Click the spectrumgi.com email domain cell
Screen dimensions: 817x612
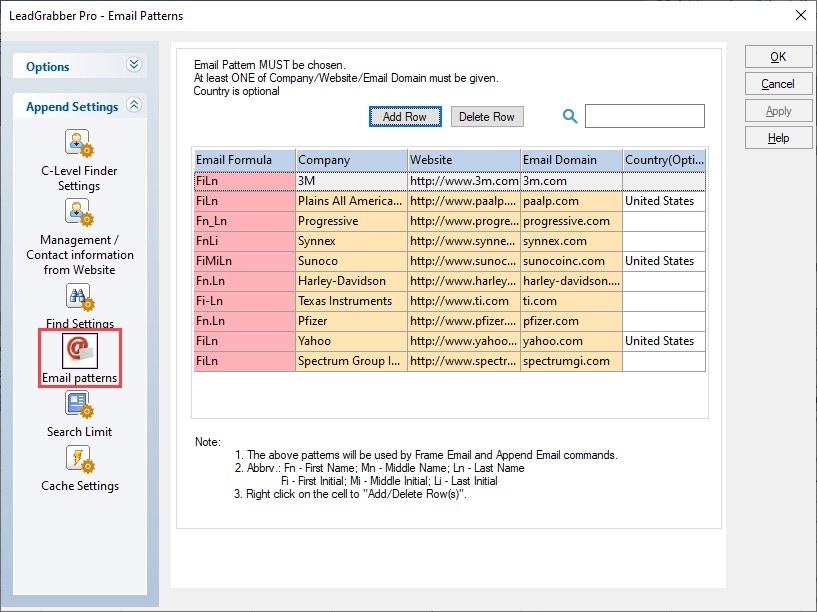[x=572, y=361]
